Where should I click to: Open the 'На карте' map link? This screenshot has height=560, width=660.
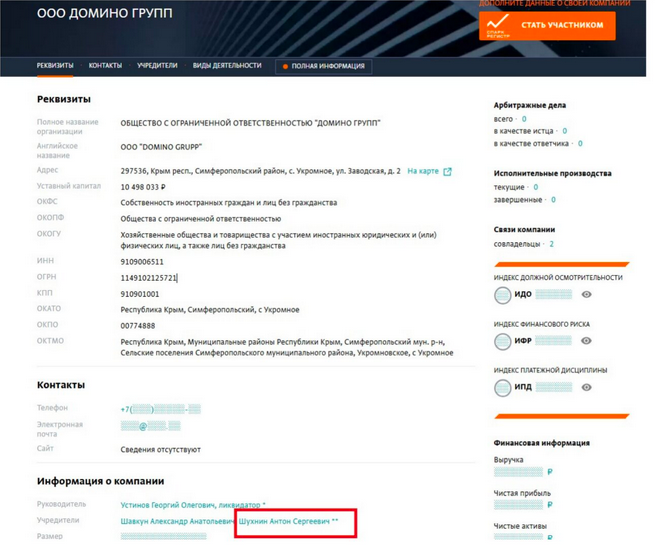pos(423,171)
